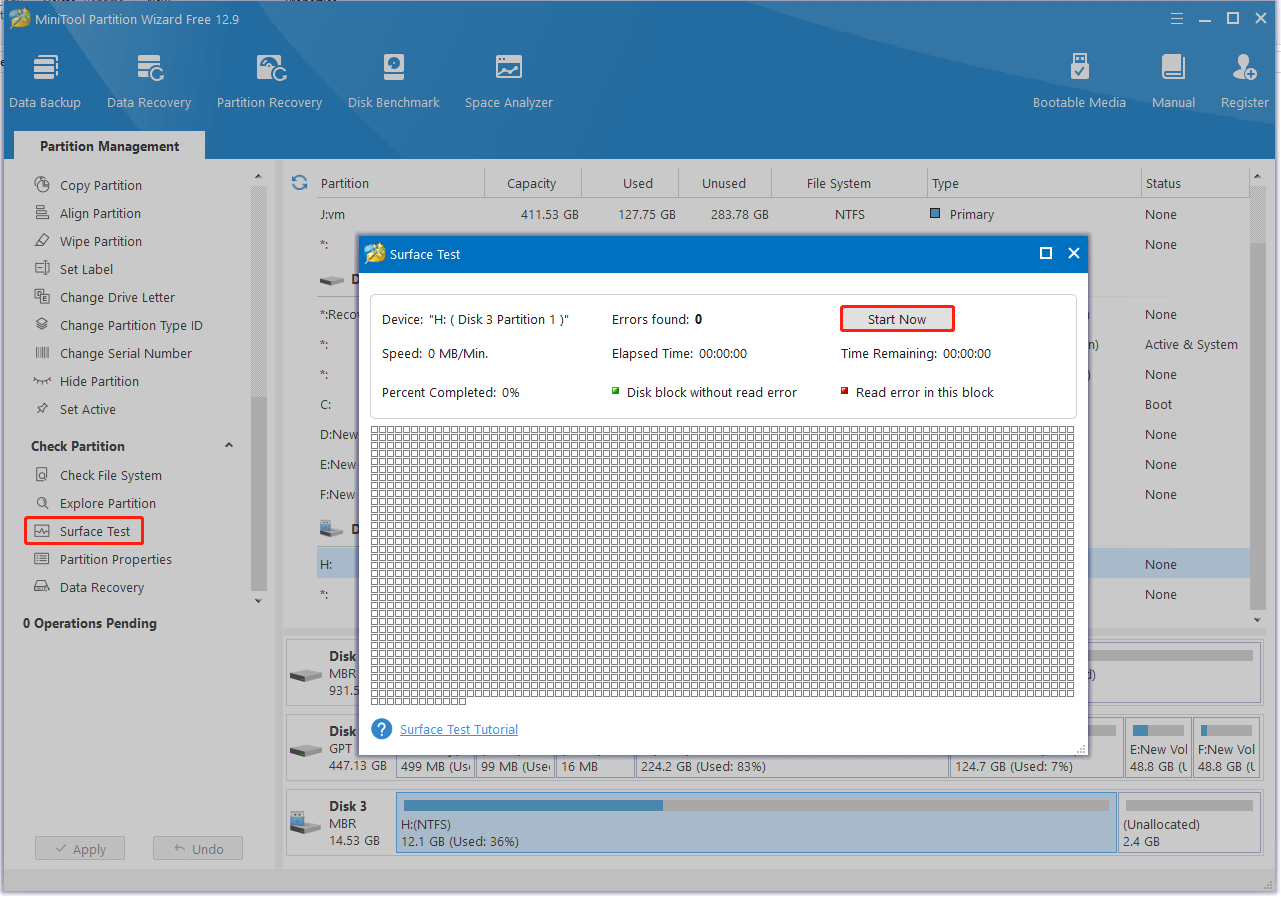Choose Wipe Partition action
Viewport: 1281px width, 897px height.
[101, 241]
